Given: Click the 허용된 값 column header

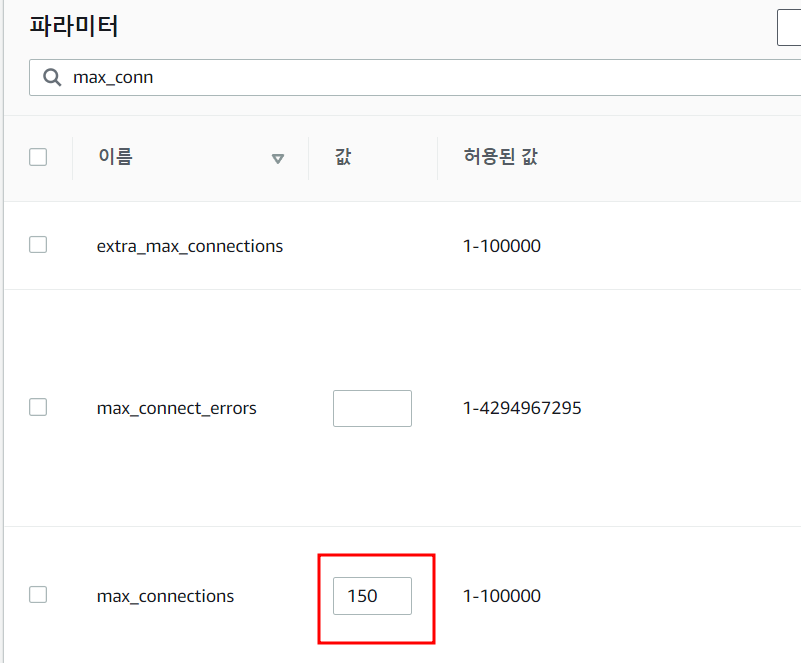Looking at the screenshot, I should [x=501, y=157].
